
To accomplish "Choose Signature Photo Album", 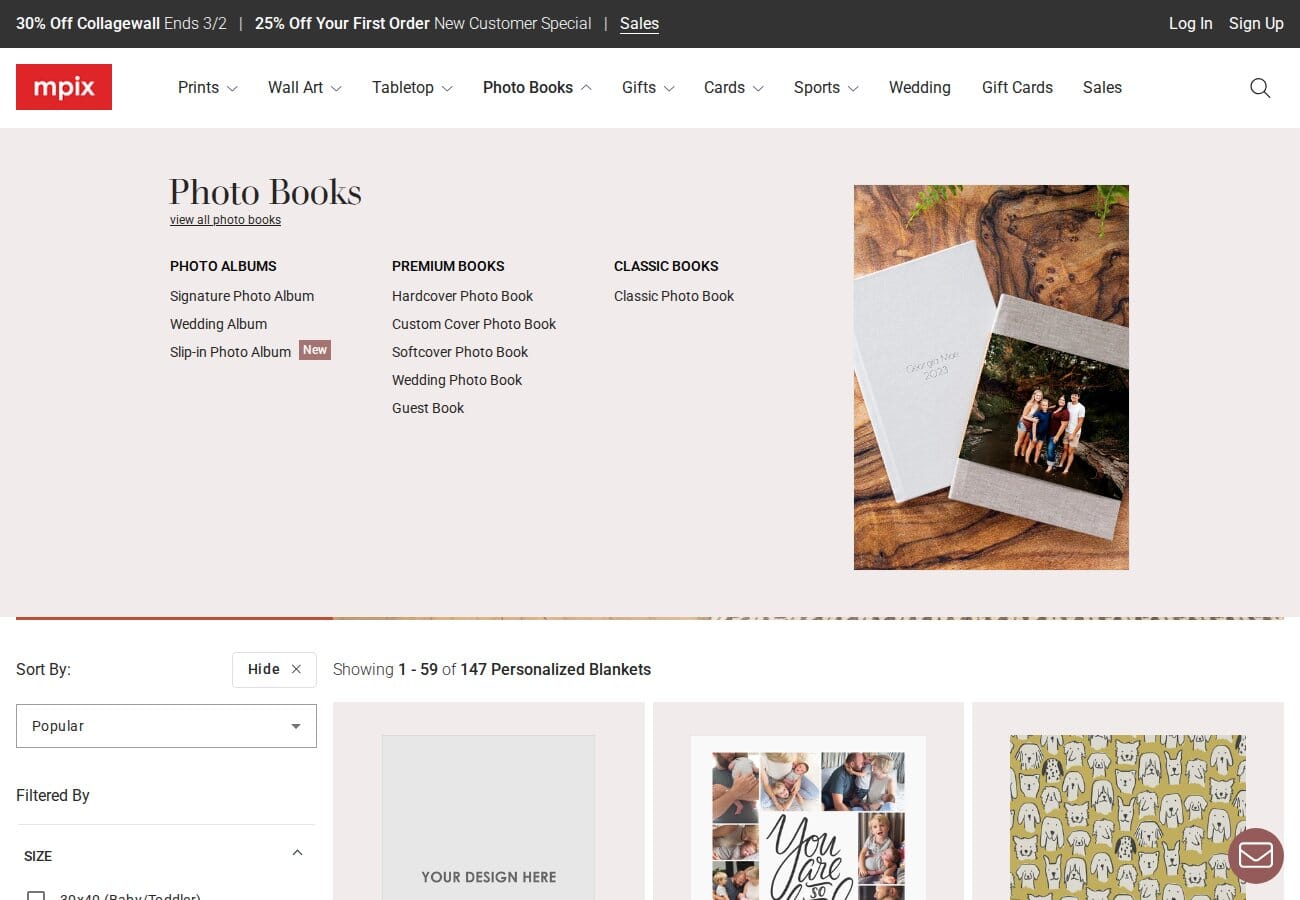I will point(242,296).
